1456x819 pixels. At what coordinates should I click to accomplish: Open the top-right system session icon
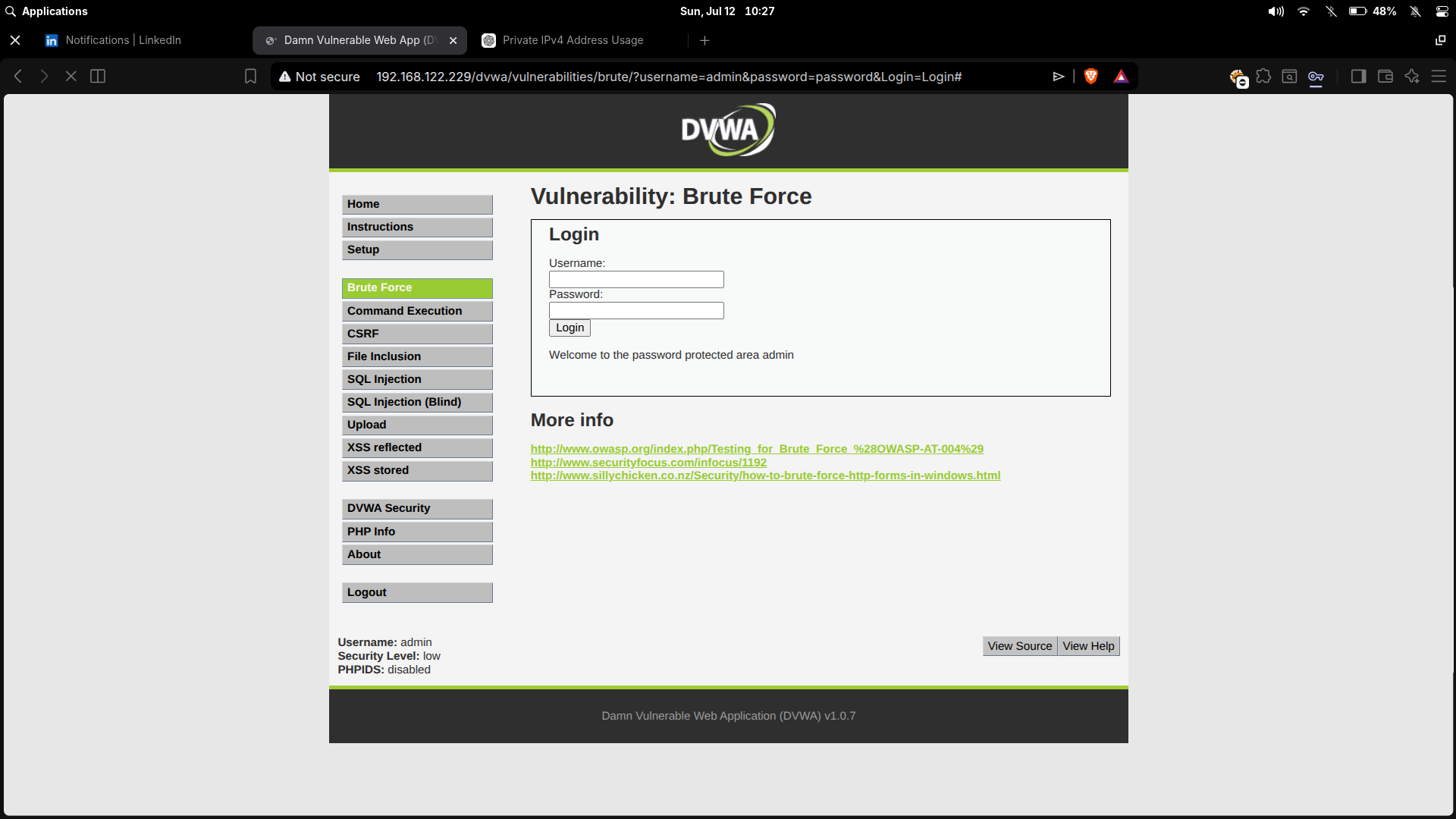pos(1442,11)
